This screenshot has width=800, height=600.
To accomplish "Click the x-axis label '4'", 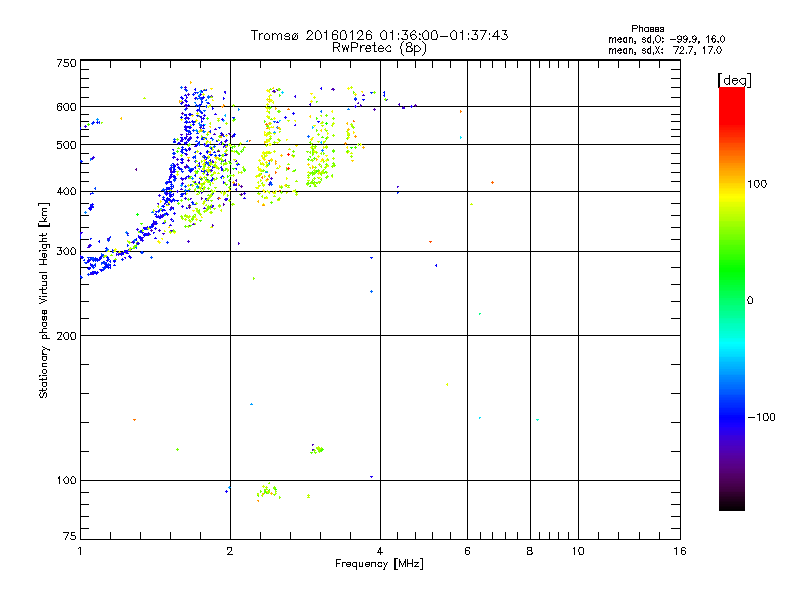I will pyautogui.click(x=380, y=551).
